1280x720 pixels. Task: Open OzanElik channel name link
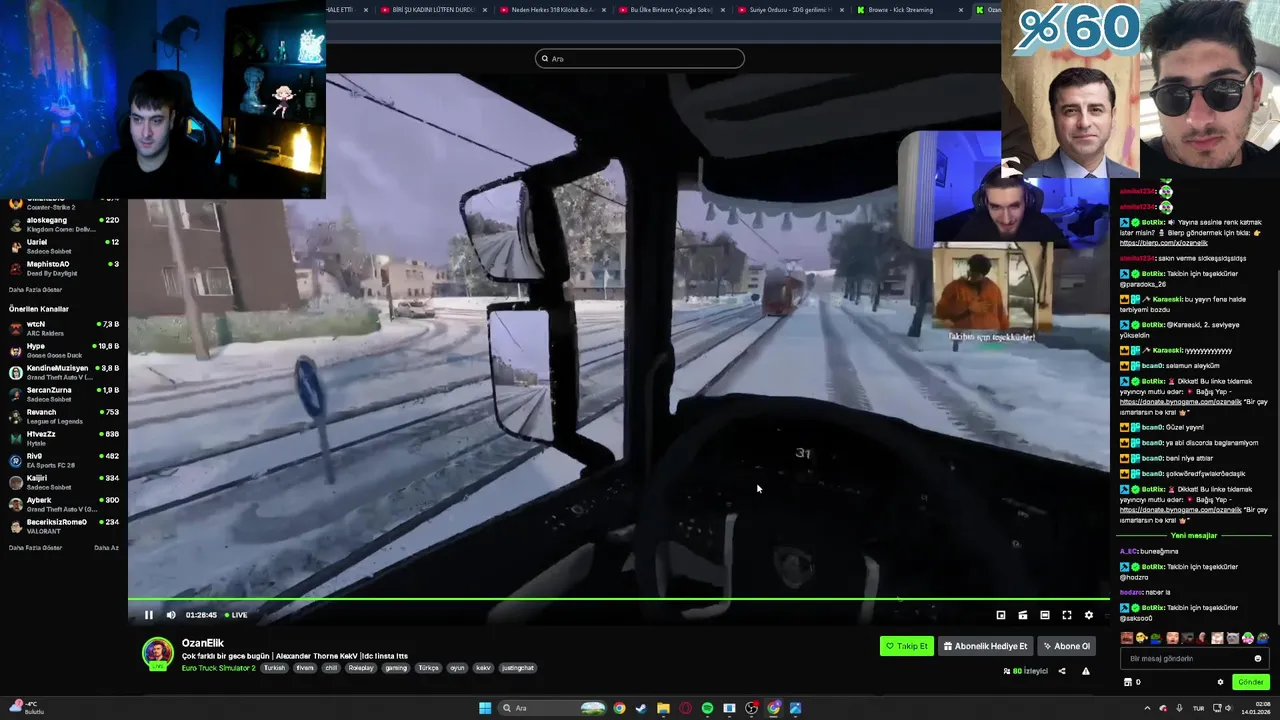click(x=203, y=643)
